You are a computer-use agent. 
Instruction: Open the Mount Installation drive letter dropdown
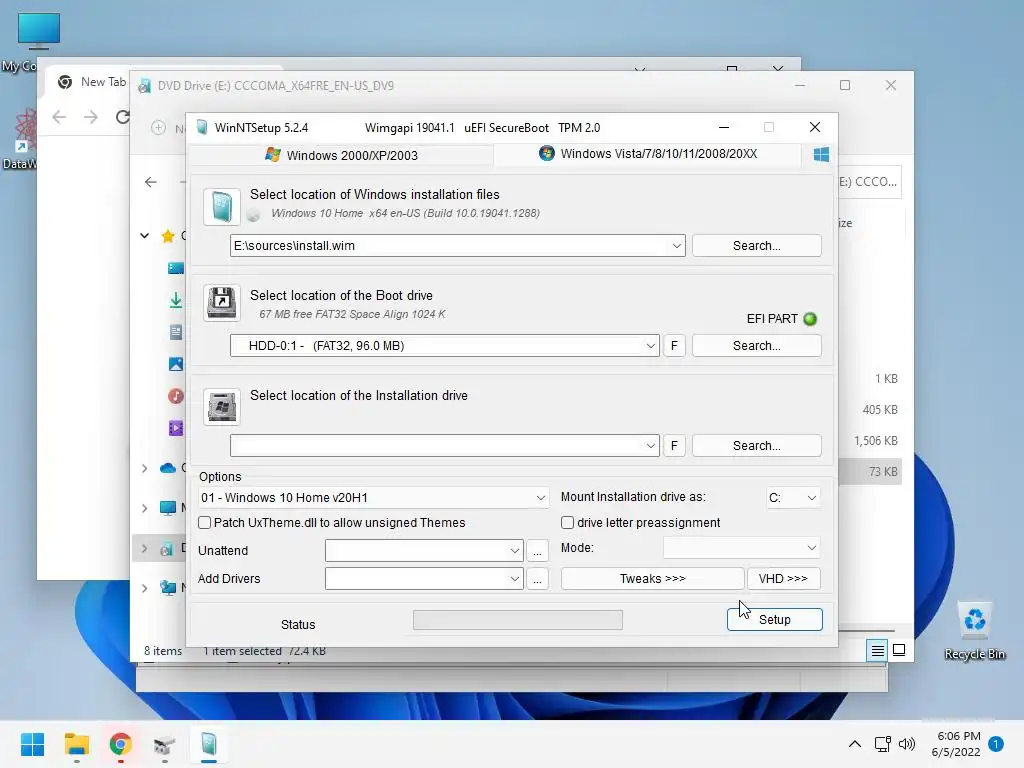(811, 498)
